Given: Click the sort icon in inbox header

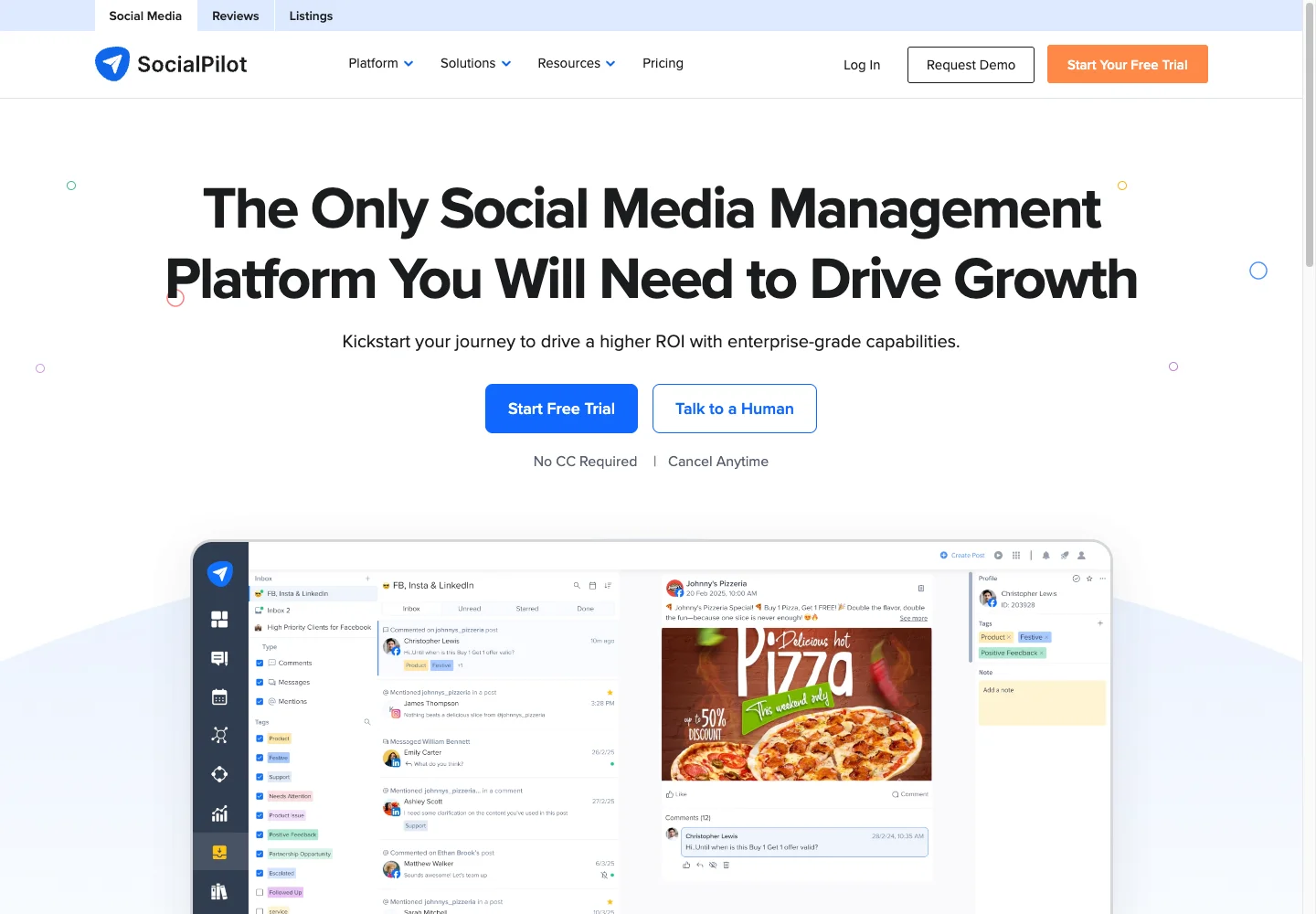Looking at the screenshot, I should 608,585.
